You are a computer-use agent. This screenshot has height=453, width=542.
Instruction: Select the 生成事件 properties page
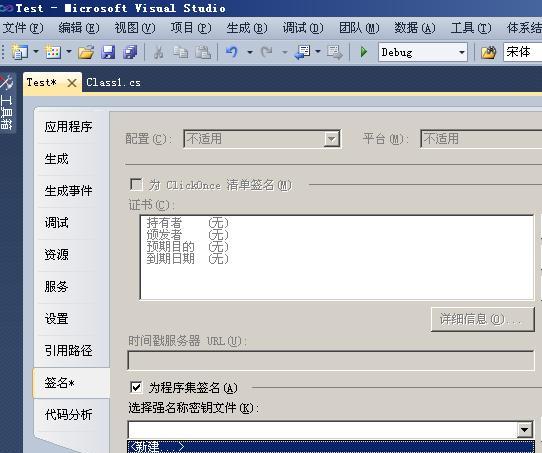[68, 191]
